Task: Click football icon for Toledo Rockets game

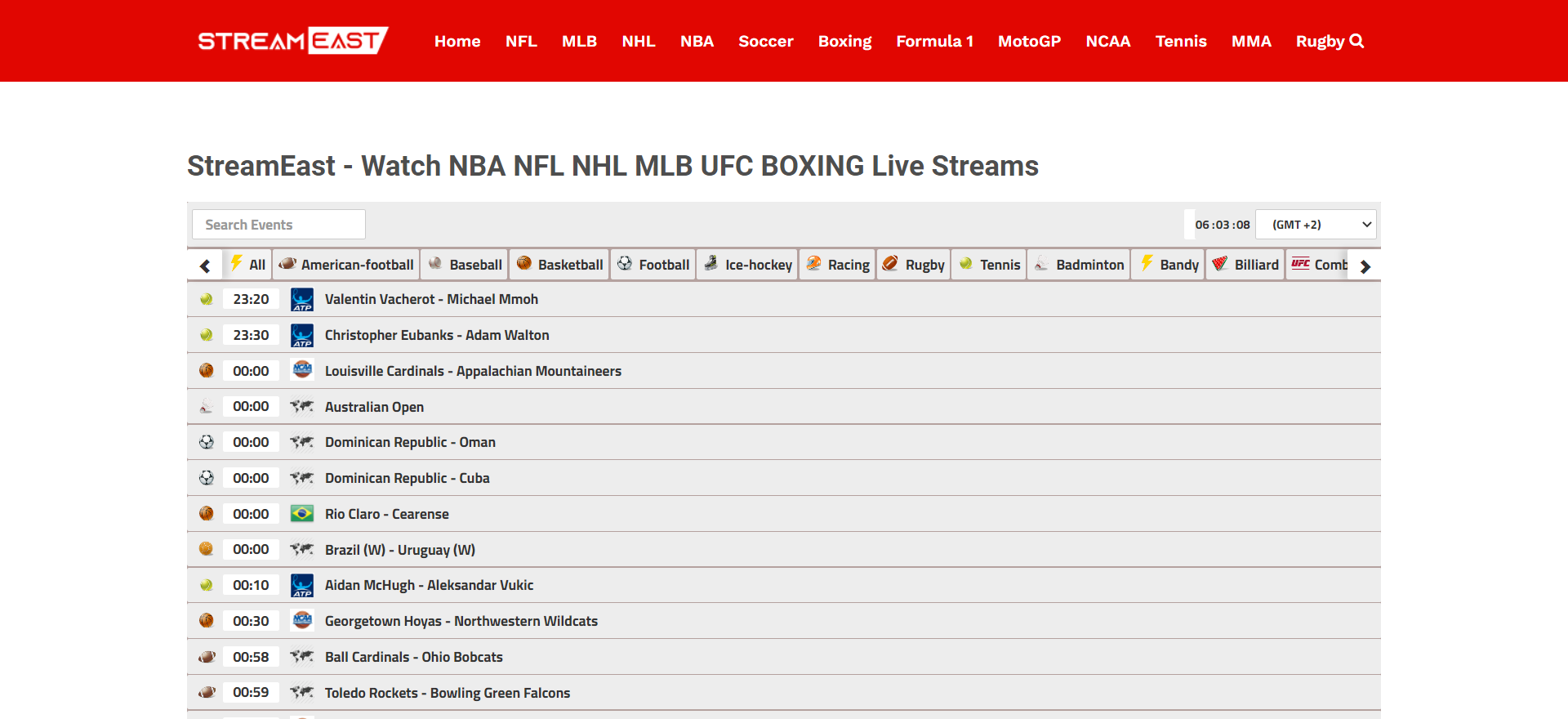Action: pos(207,693)
